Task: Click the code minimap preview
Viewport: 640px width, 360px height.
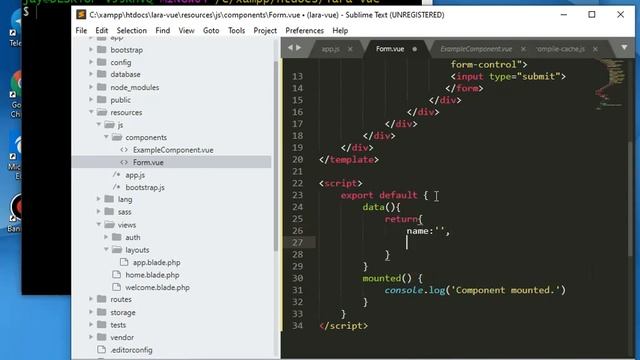Action: [611, 85]
